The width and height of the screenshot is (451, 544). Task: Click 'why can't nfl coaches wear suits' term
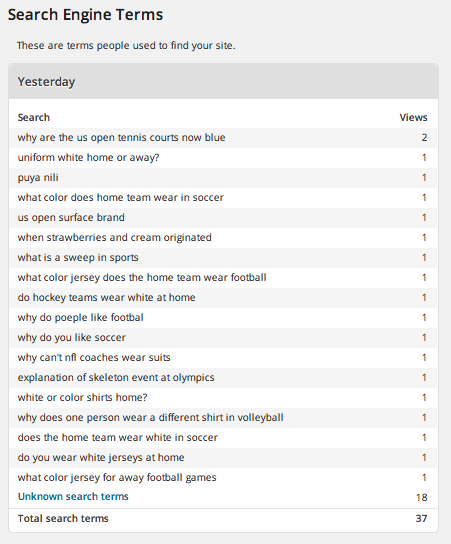coord(94,358)
